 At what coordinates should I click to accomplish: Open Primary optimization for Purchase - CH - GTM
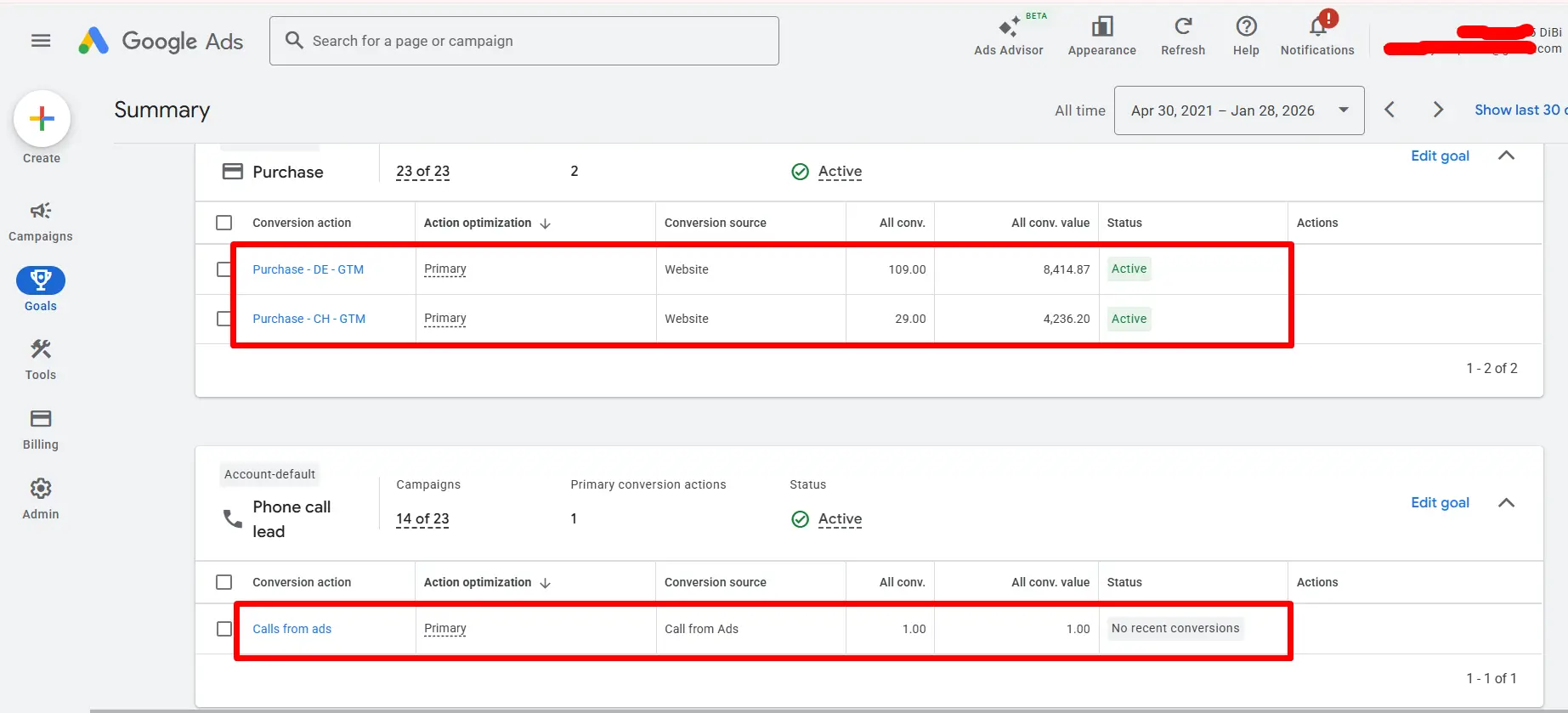445,319
